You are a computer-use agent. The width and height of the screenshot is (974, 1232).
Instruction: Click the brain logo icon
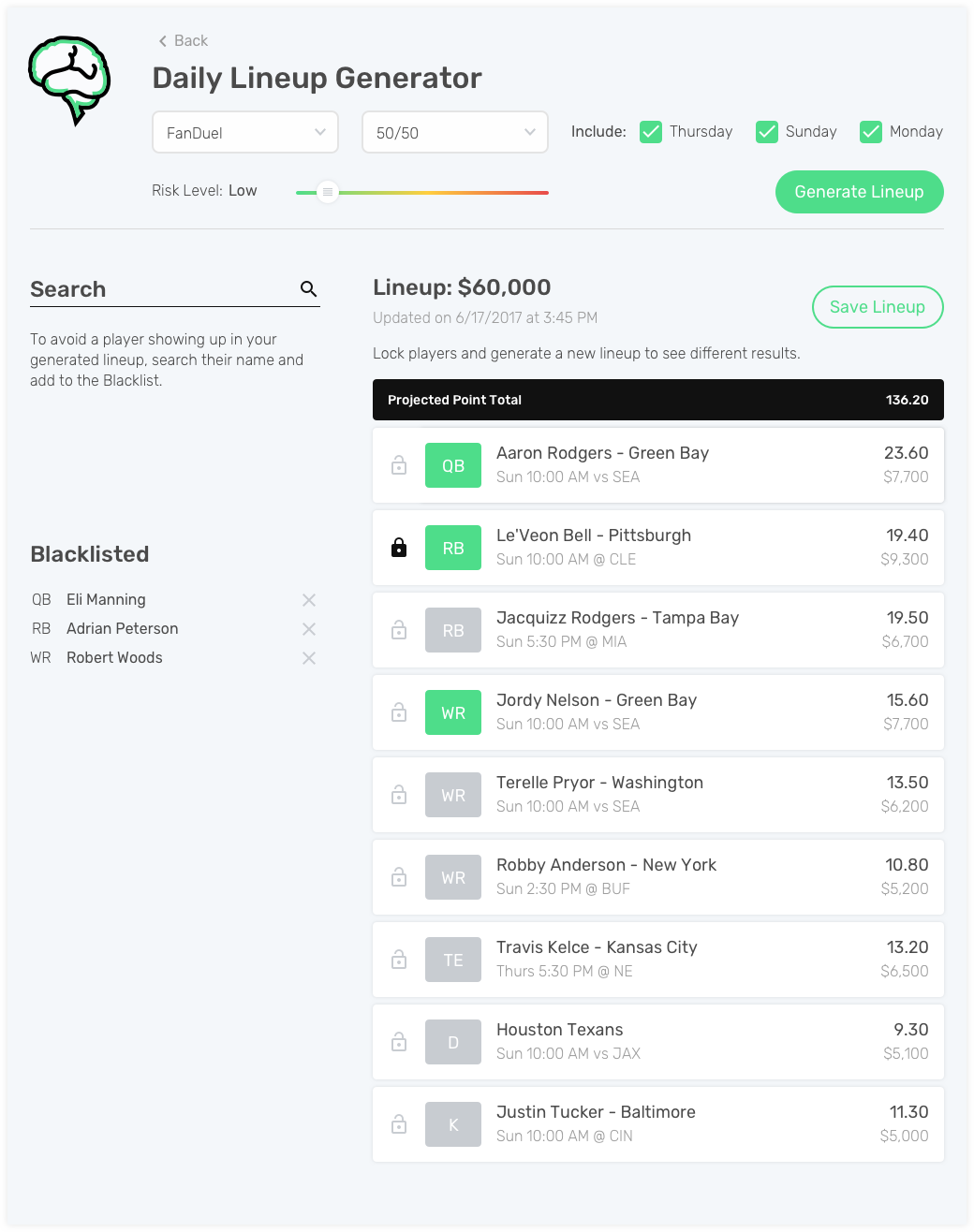[70, 80]
